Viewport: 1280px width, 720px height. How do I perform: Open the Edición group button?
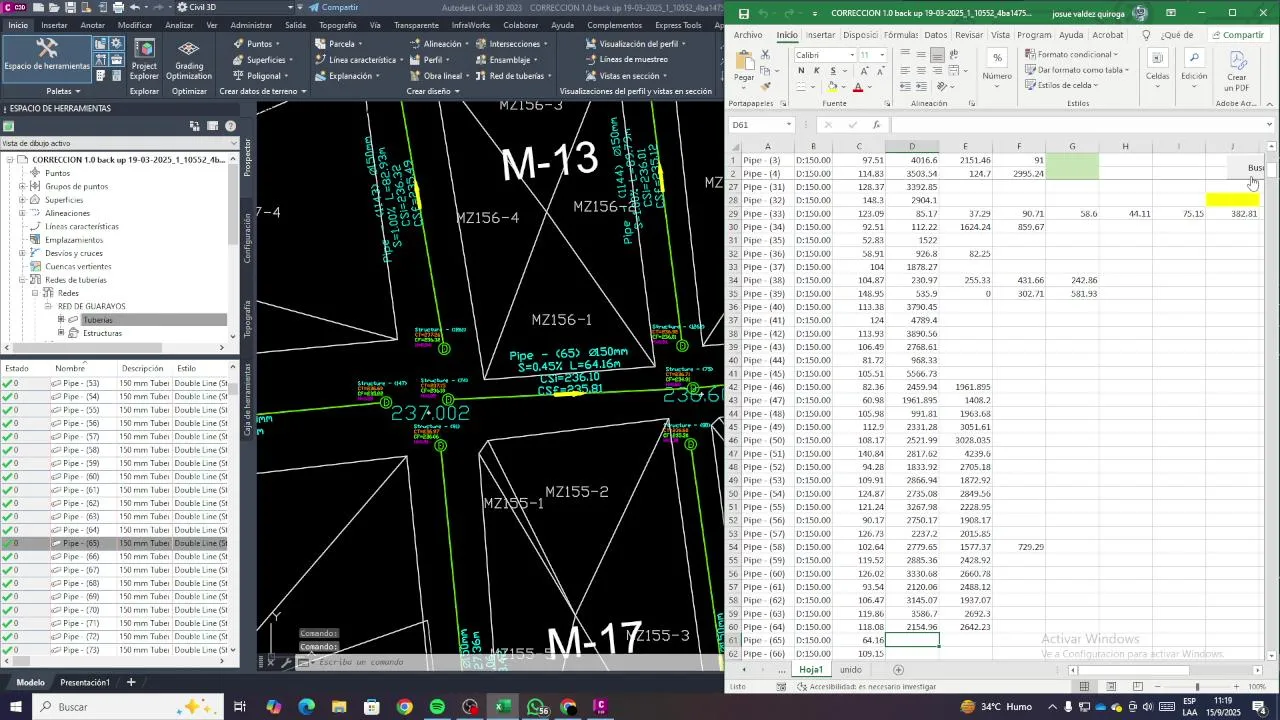coord(1194,65)
